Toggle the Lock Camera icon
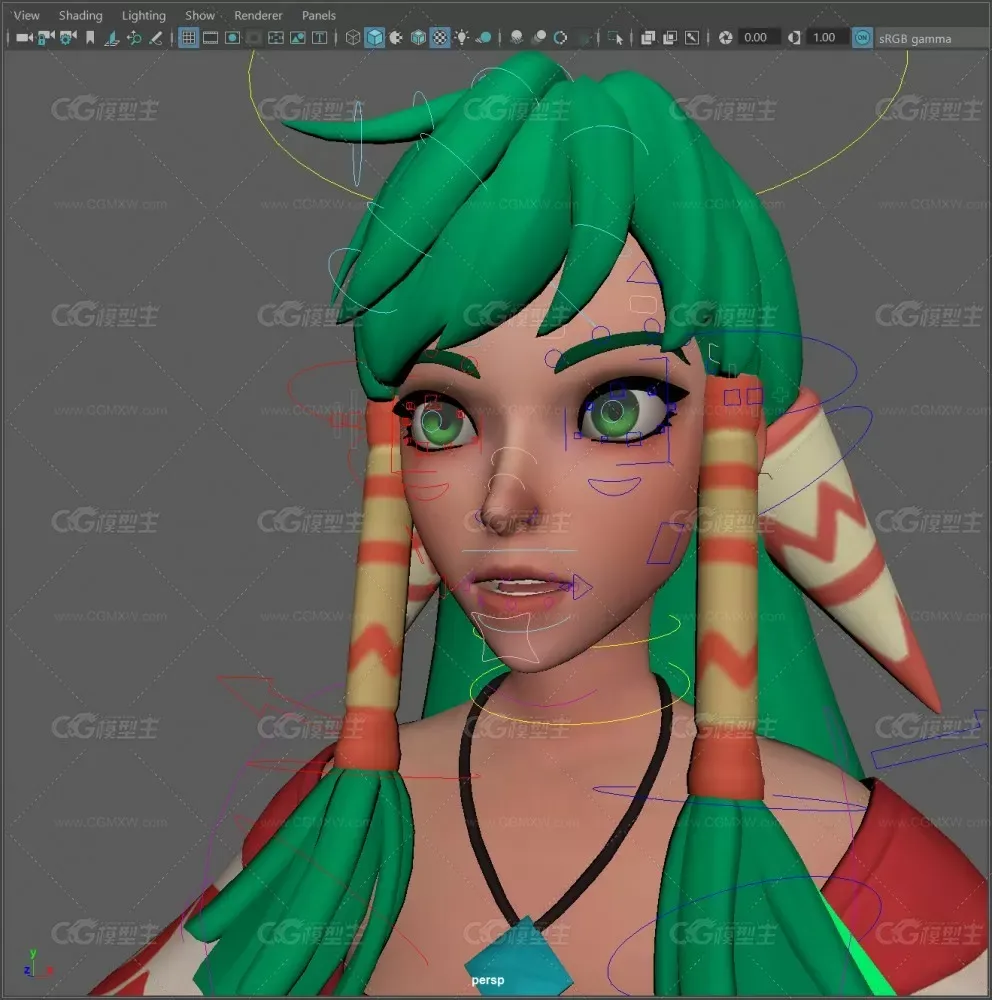 coord(46,38)
